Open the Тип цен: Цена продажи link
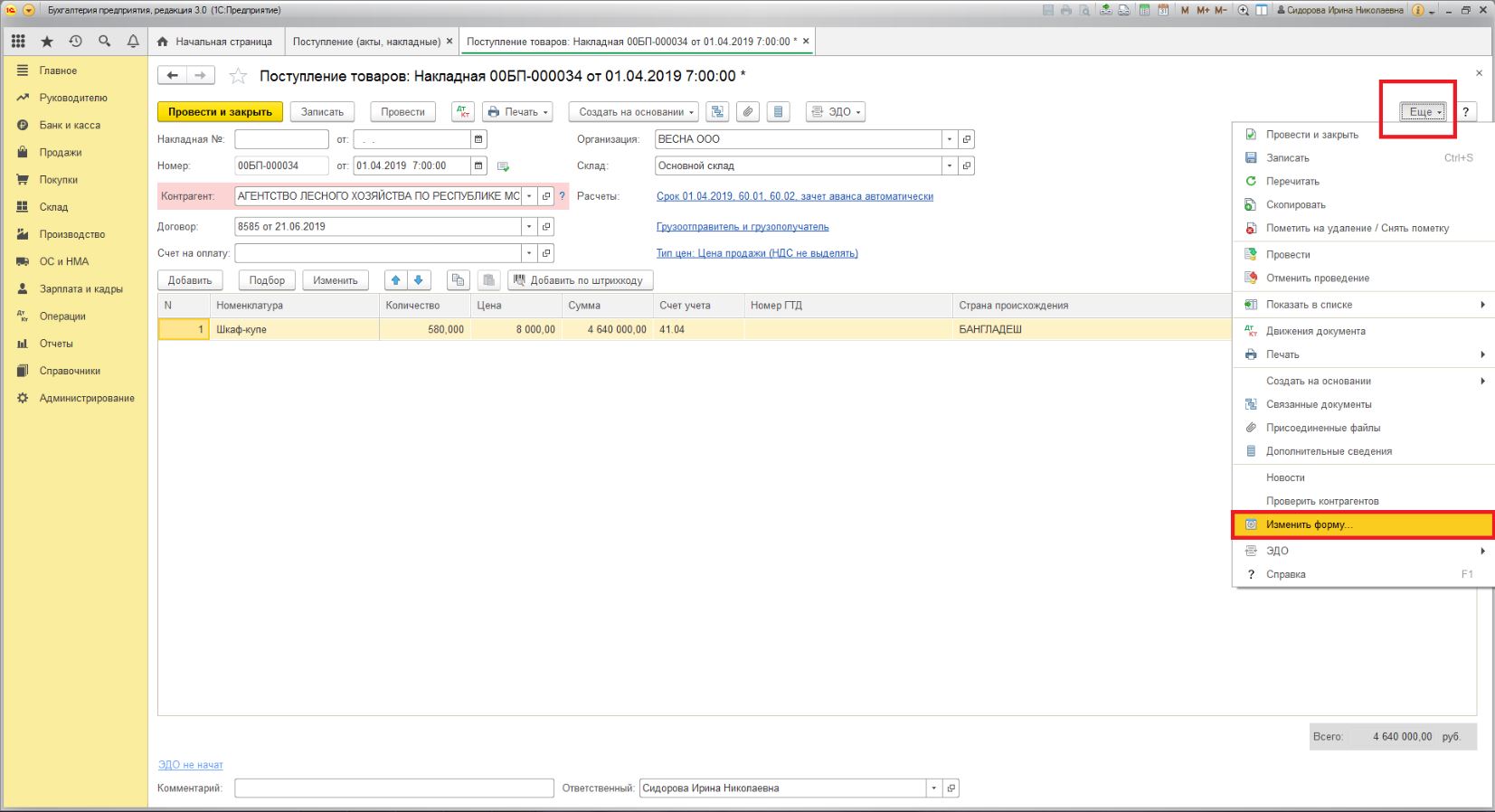 point(757,253)
